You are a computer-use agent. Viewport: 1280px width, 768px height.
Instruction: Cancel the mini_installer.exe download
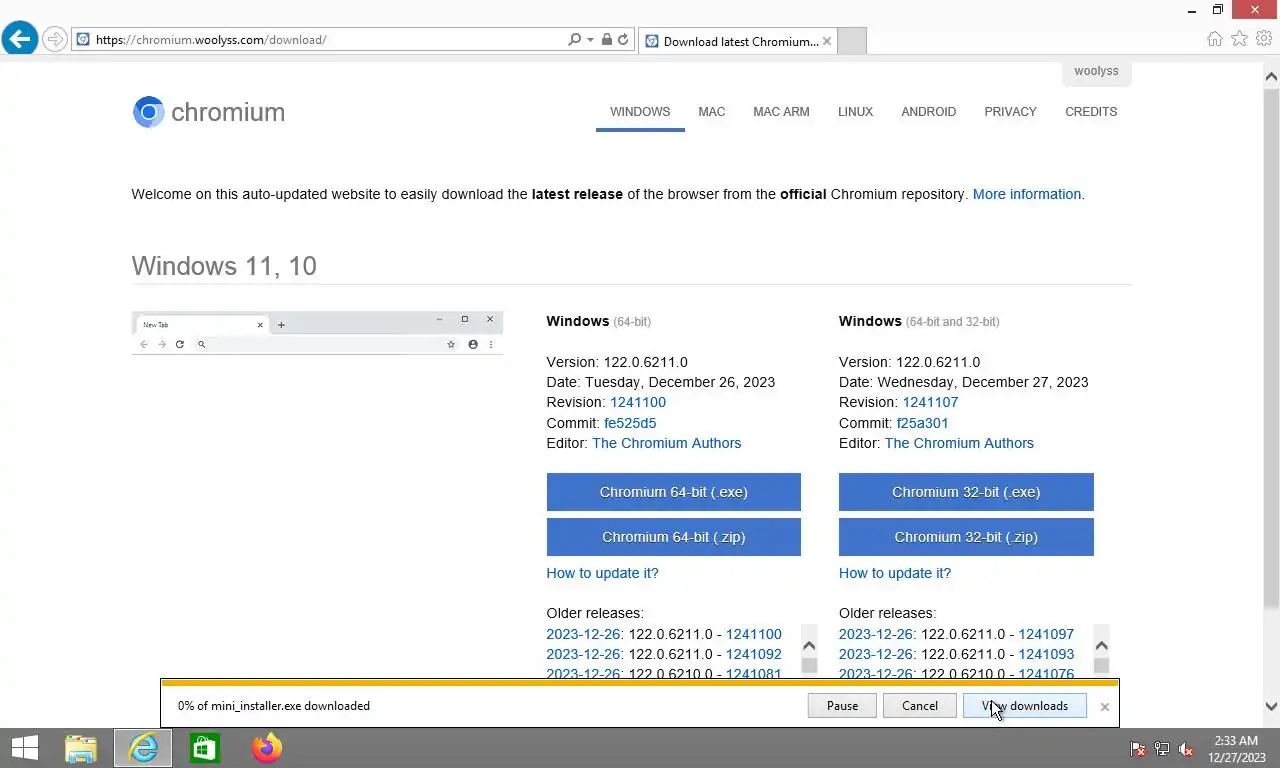[x=920, y=706]
